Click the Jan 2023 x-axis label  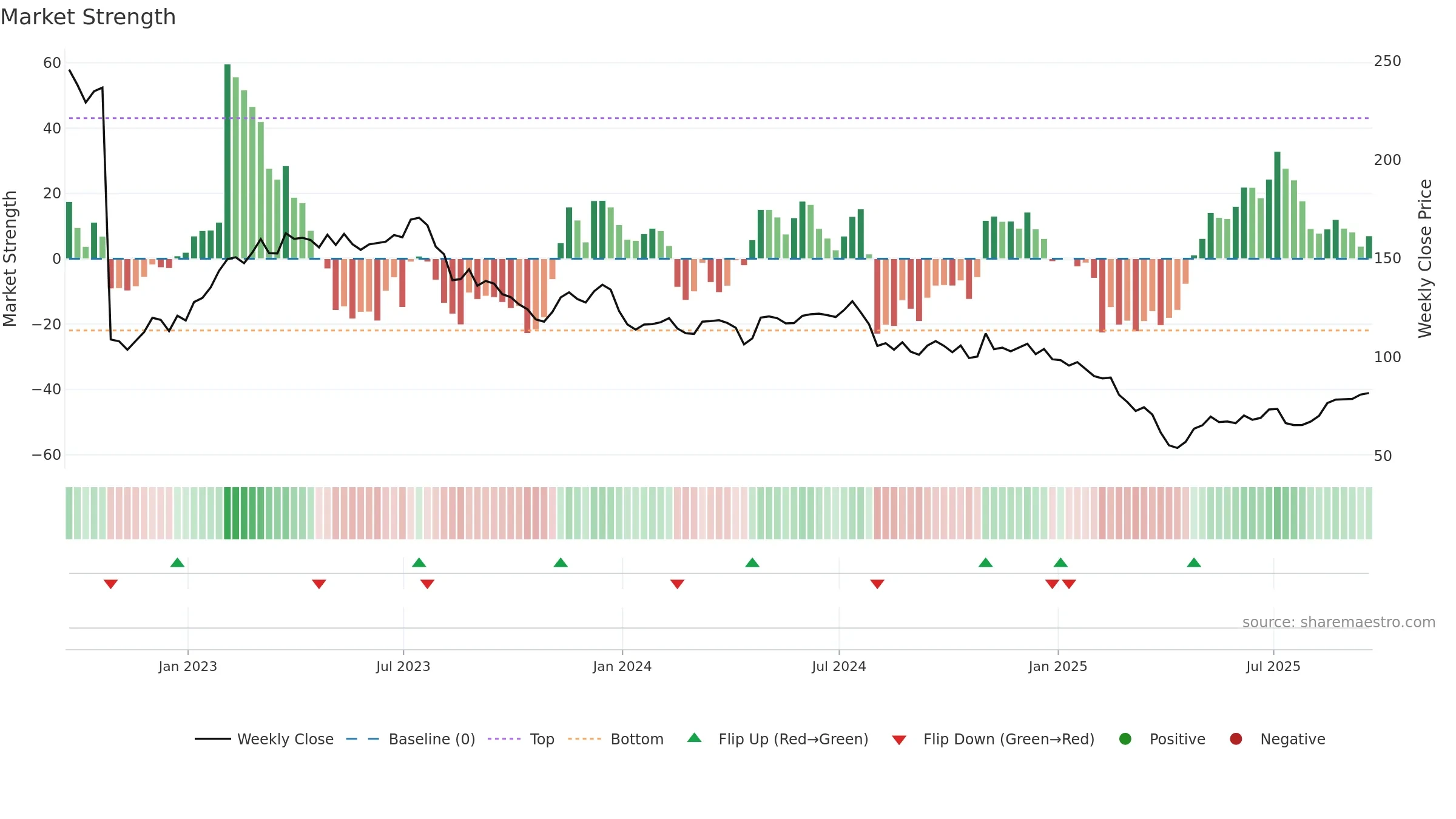point(187,666)
